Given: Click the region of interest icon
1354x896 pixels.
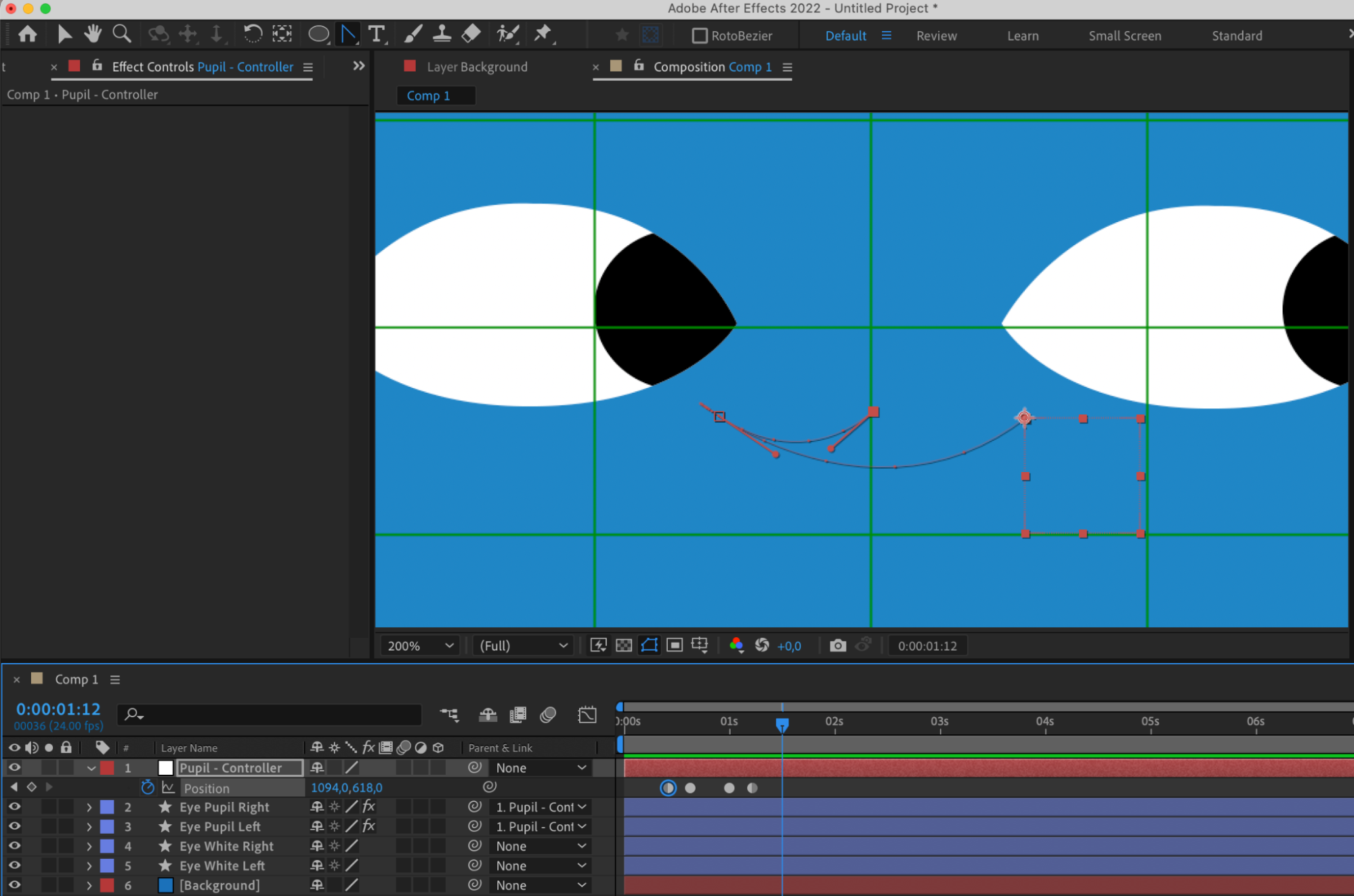Looking at the screenshot, I should pos(674,645).
